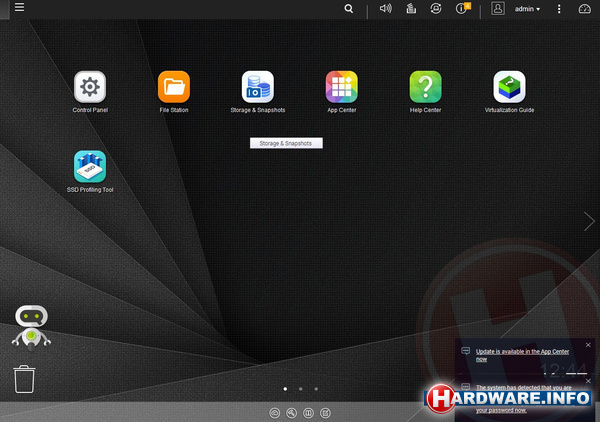Screen dimensions: 600x422
Task: Open Storage & Snapshots
Action: click(257, 87)
